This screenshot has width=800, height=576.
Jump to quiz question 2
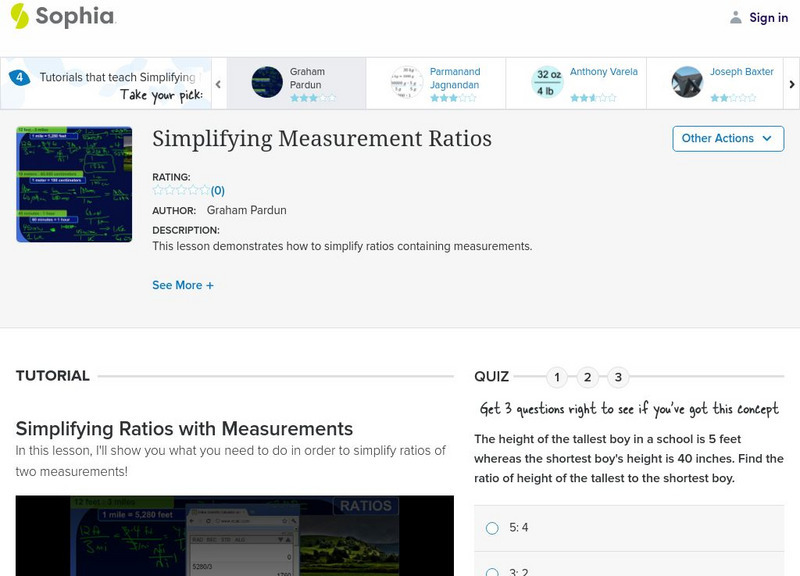[x=588, y=377]
